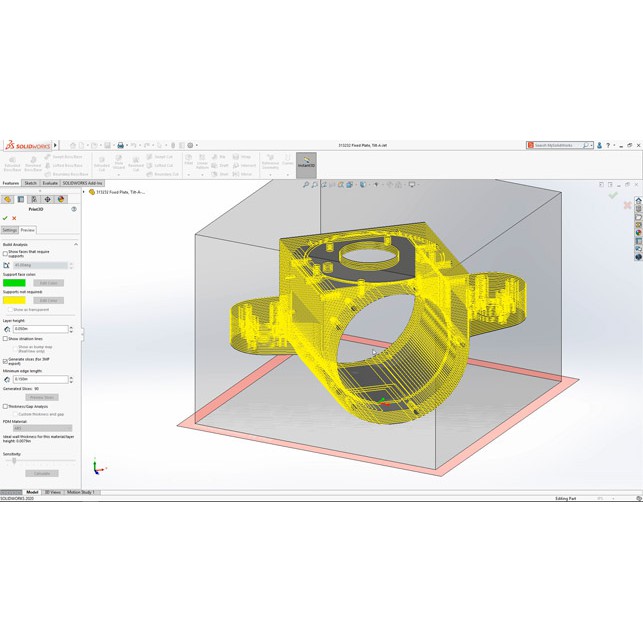Viewport: 643px width, 643px height.
Task: Collapse the Build Analysis section
Action: [75, 244]
